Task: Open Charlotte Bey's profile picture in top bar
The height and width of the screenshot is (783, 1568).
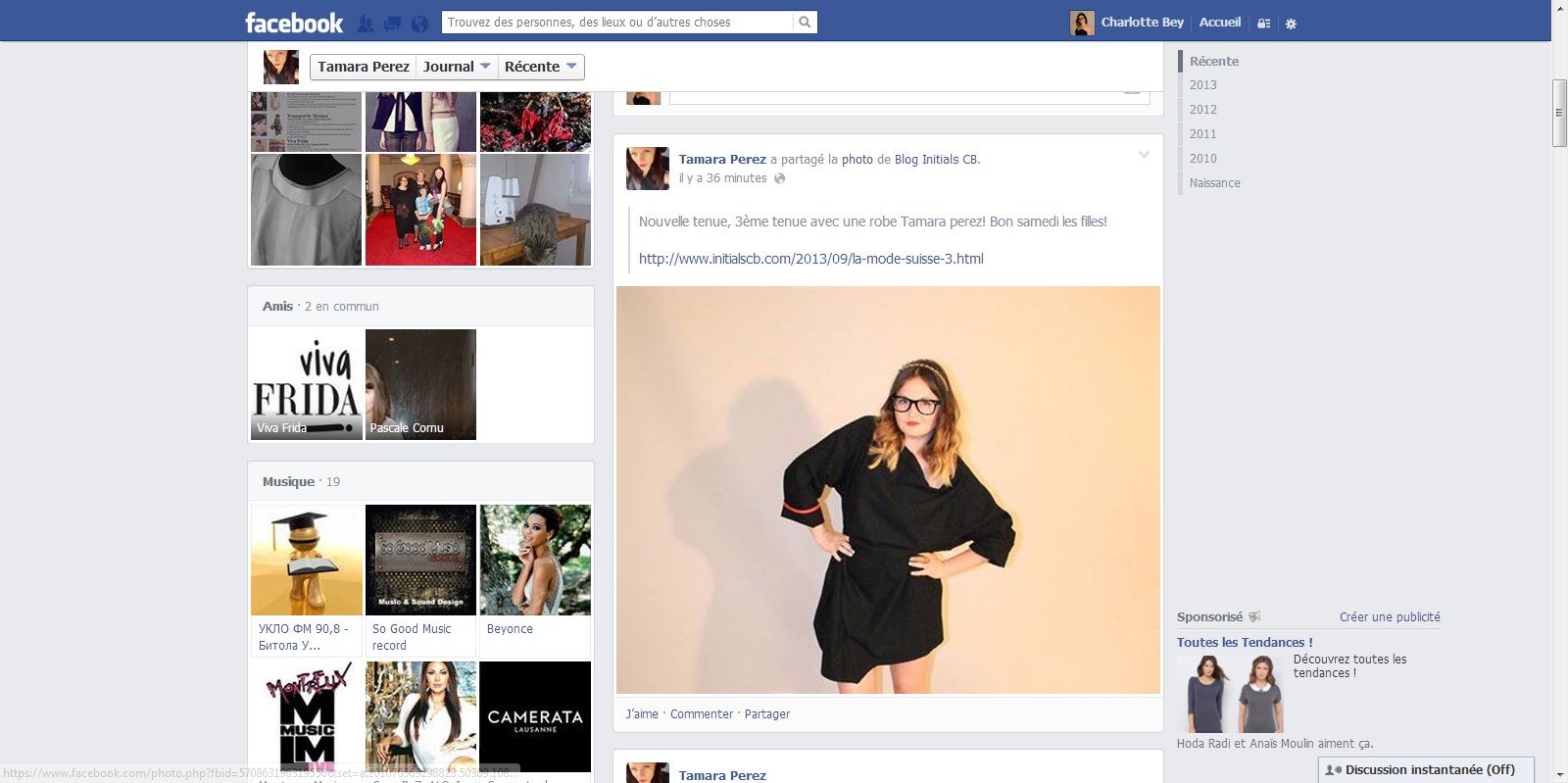Action: (x=1082, y=24)
